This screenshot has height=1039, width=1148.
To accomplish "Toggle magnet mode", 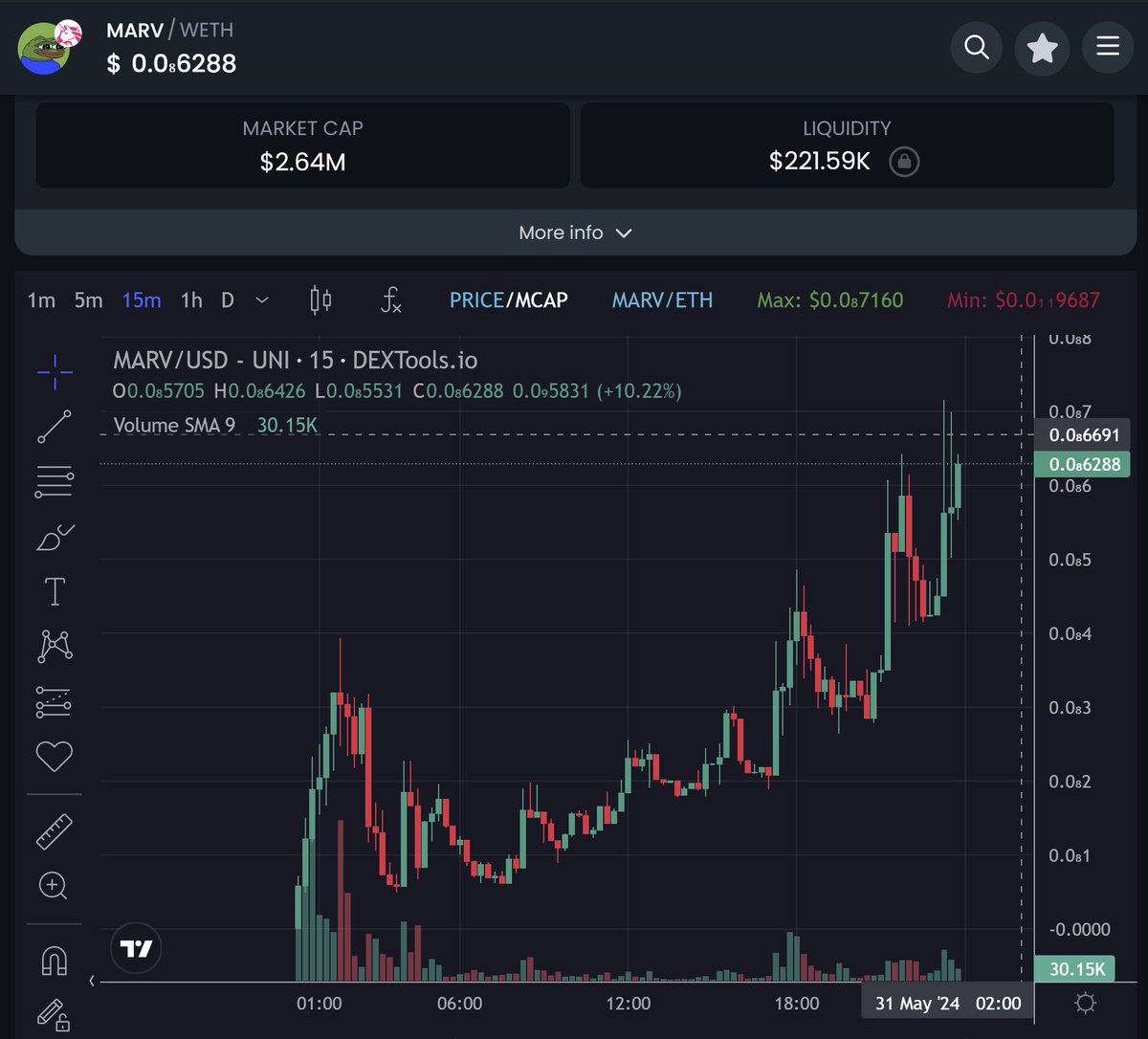I will [x=55, y=960].
